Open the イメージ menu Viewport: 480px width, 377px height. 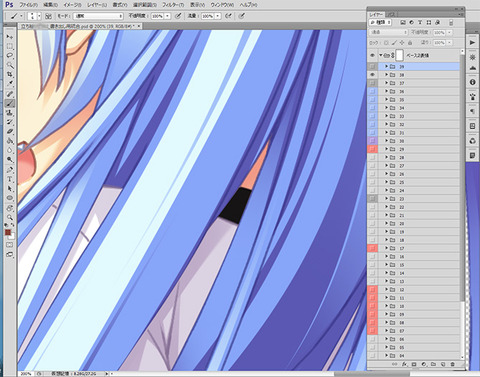pos(72,5)
